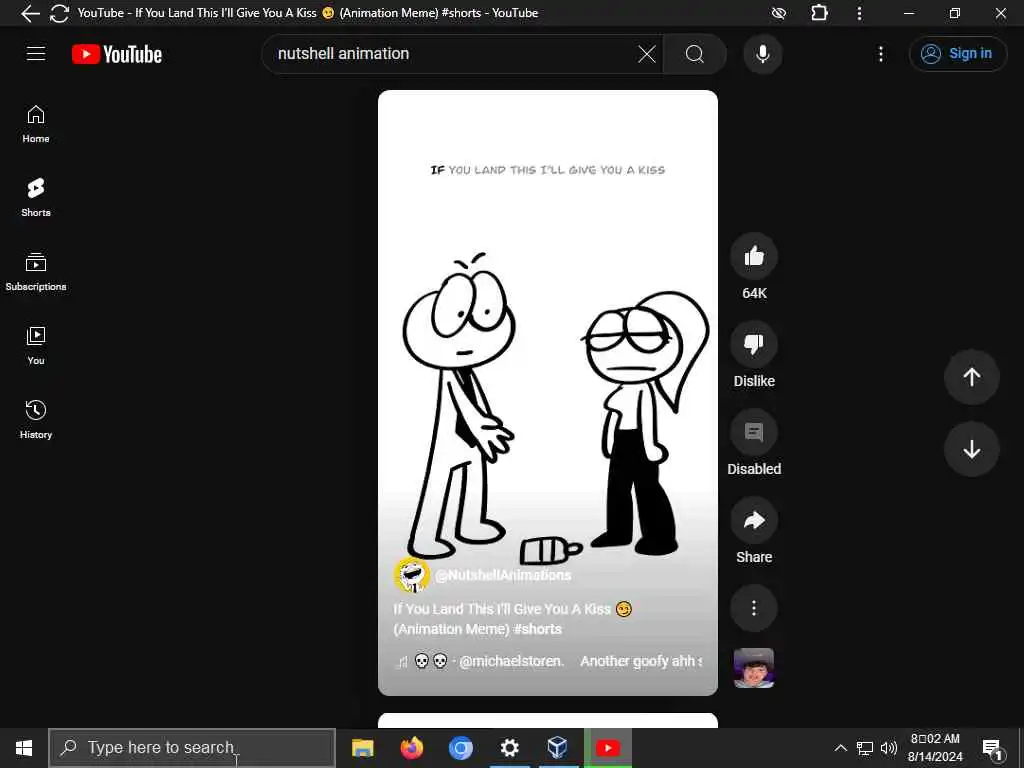This screenshot has width=1024, height=768.
Task: Run search with magnifier button
Action: (x=695, y=54)
